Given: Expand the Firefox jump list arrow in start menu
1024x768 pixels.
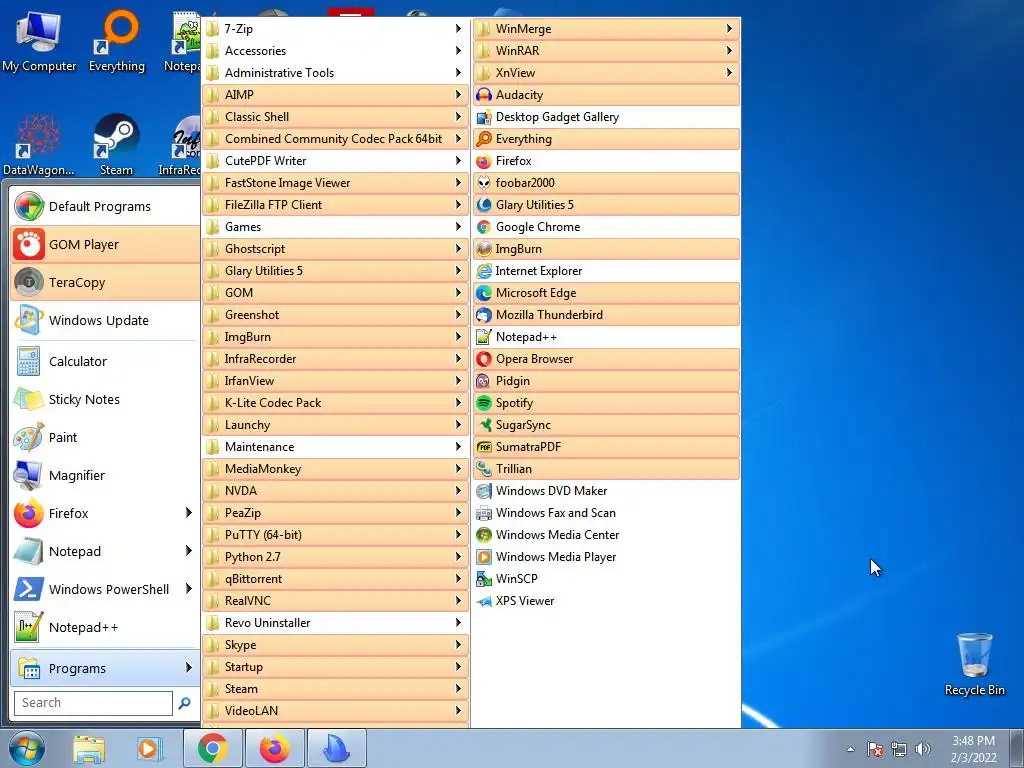Looking at the screenshot, I should click(188, 513).
